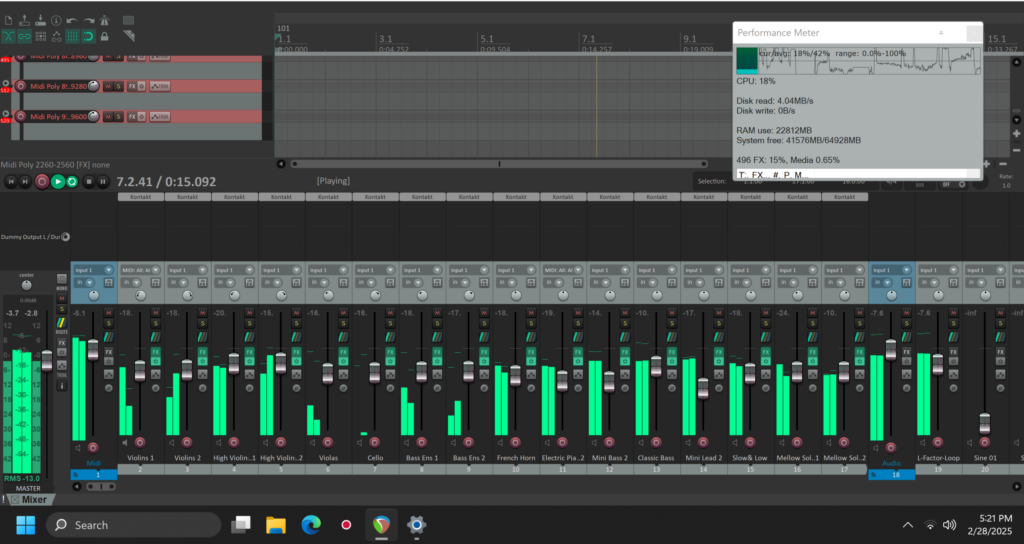Screen dimensions: 1024x544
Task: Arm record on French Horn mixer channel
Action: pos(515,442)
